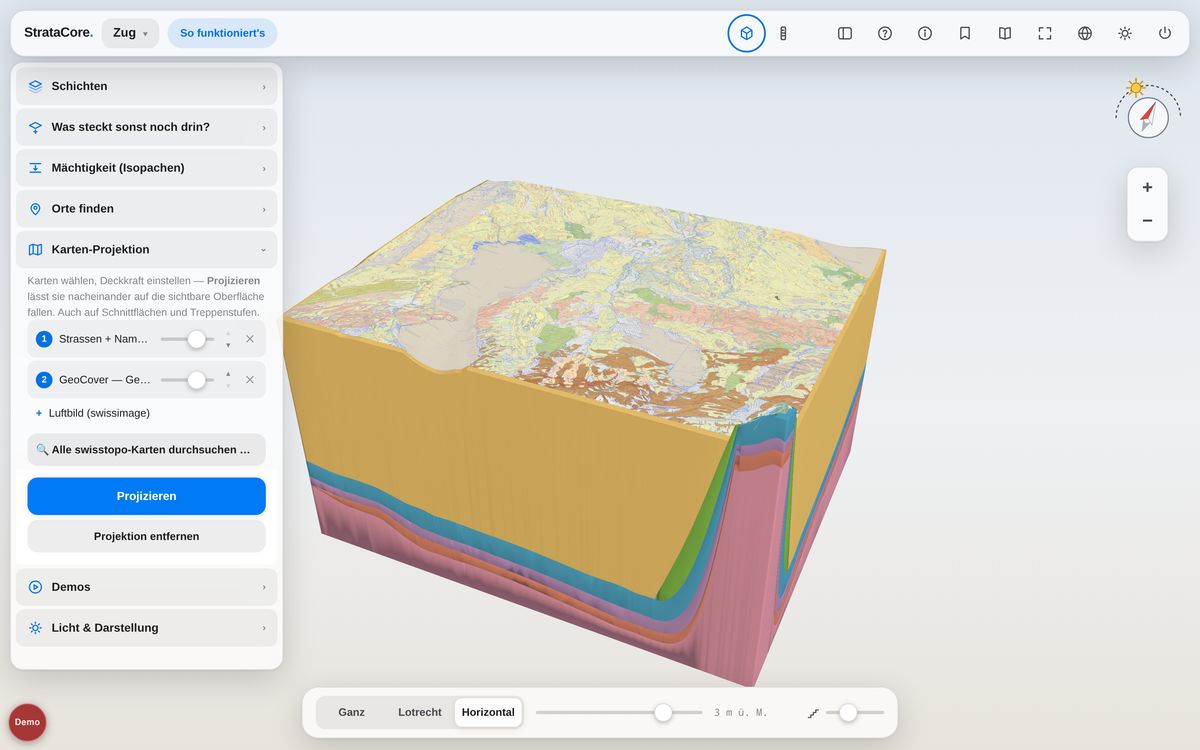Remove the GeoCover map layer

[250, 380]
